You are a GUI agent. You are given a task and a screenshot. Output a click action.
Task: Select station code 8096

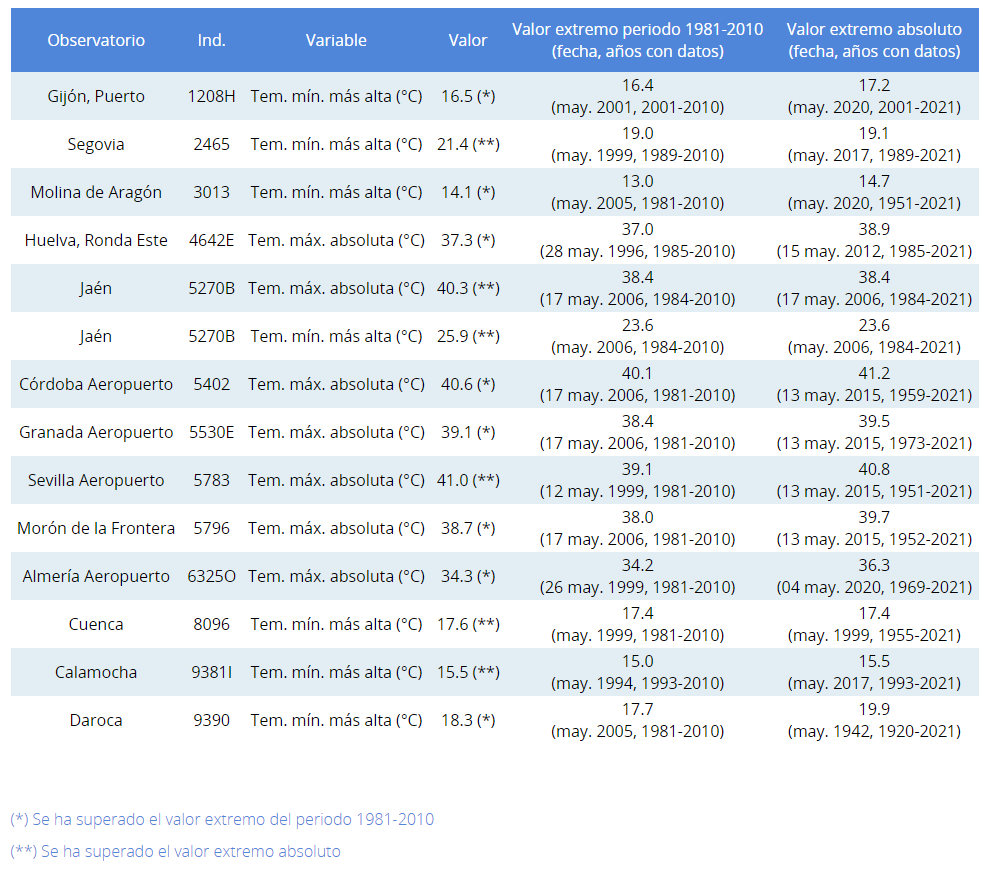tap(211, 625)
